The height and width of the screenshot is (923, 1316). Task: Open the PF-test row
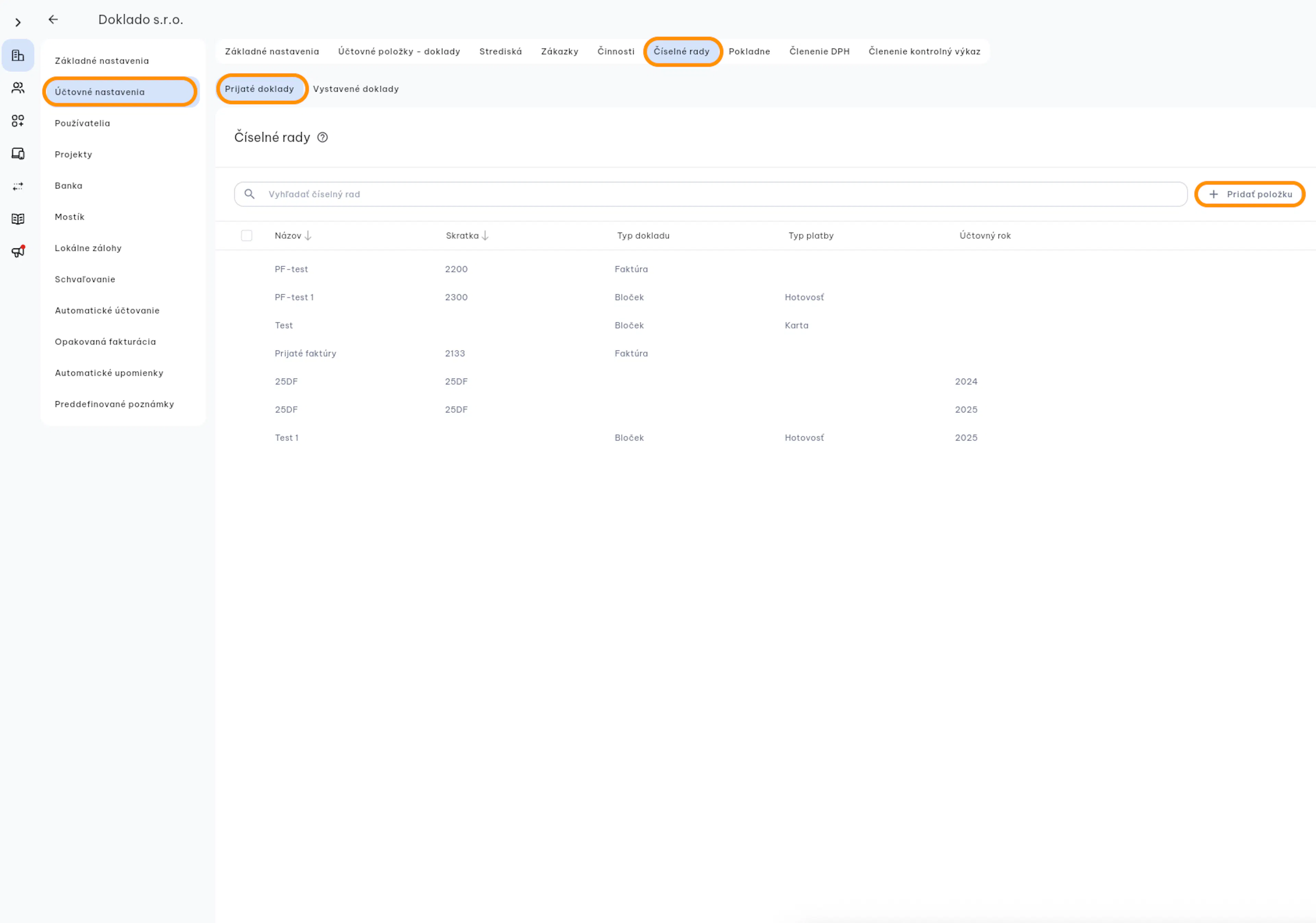point(765,269)
